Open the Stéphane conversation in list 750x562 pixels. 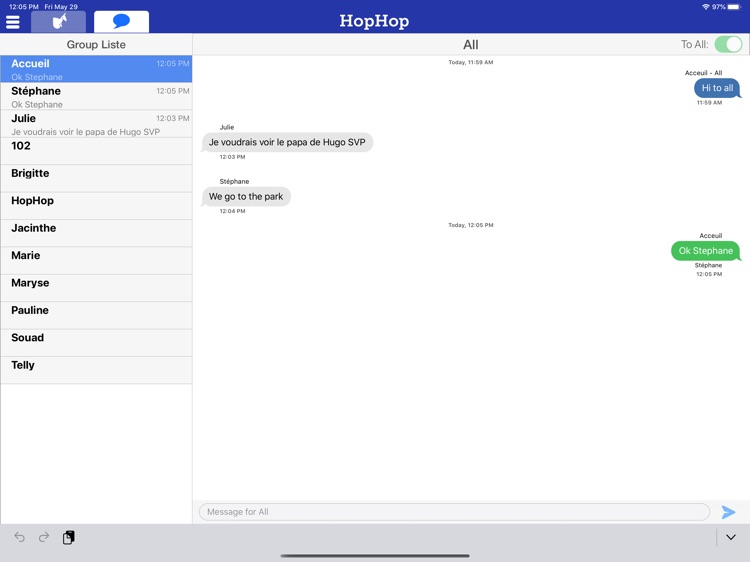click(96, 97)
